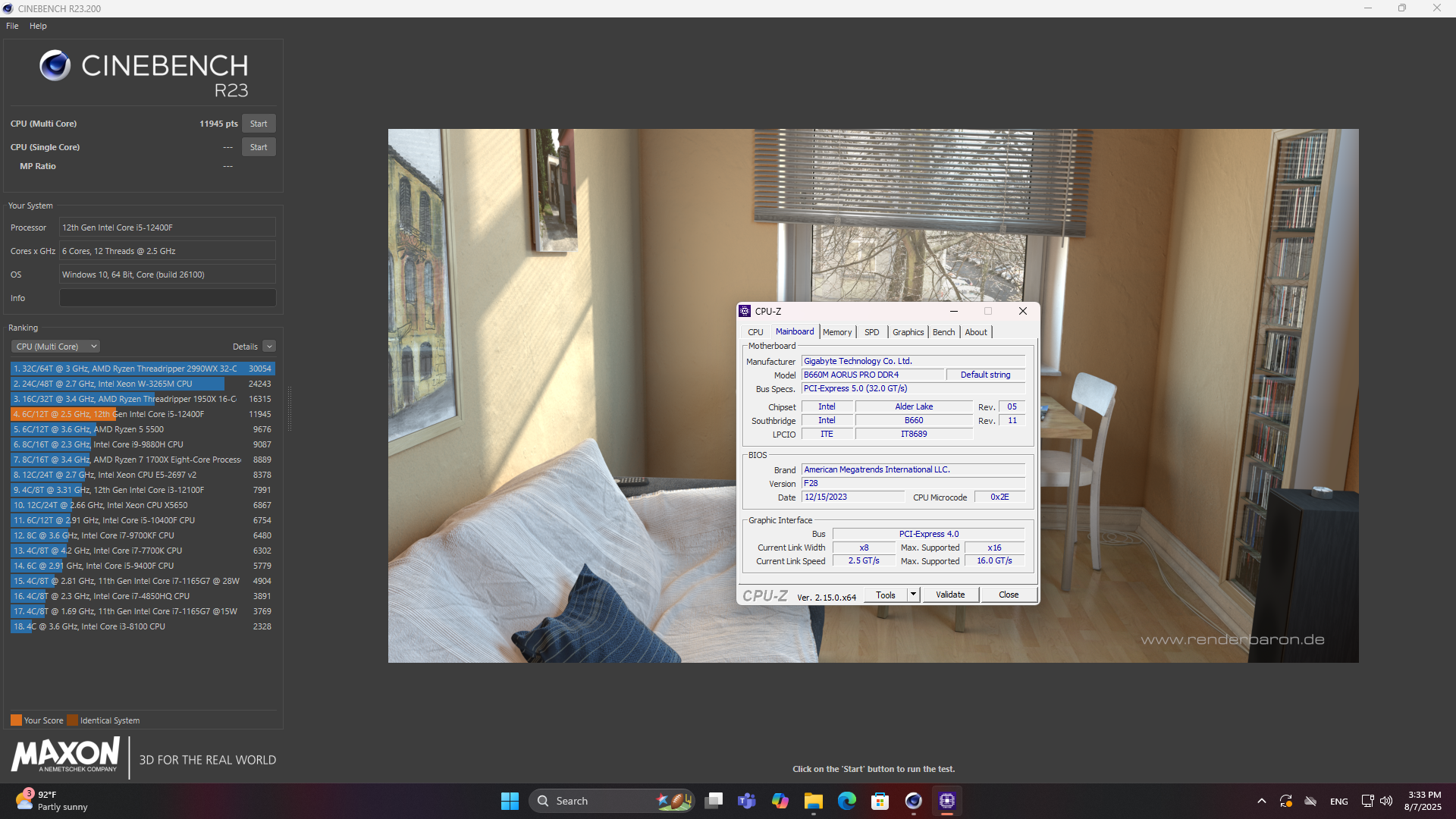Select the Ryzen 7 1700X ranking row
Viewport: 1456px width, 819px height.
pos(143,460)
